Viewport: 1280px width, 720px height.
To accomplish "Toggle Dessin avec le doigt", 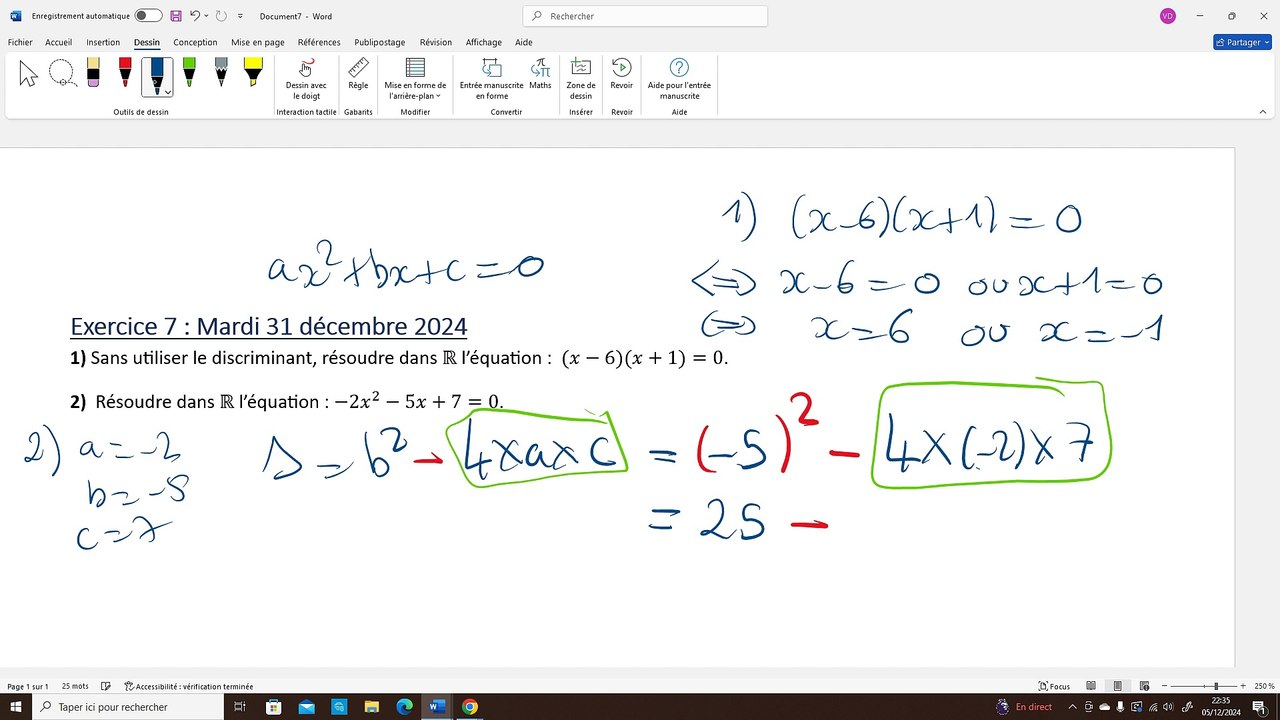I will pos(306,79).
